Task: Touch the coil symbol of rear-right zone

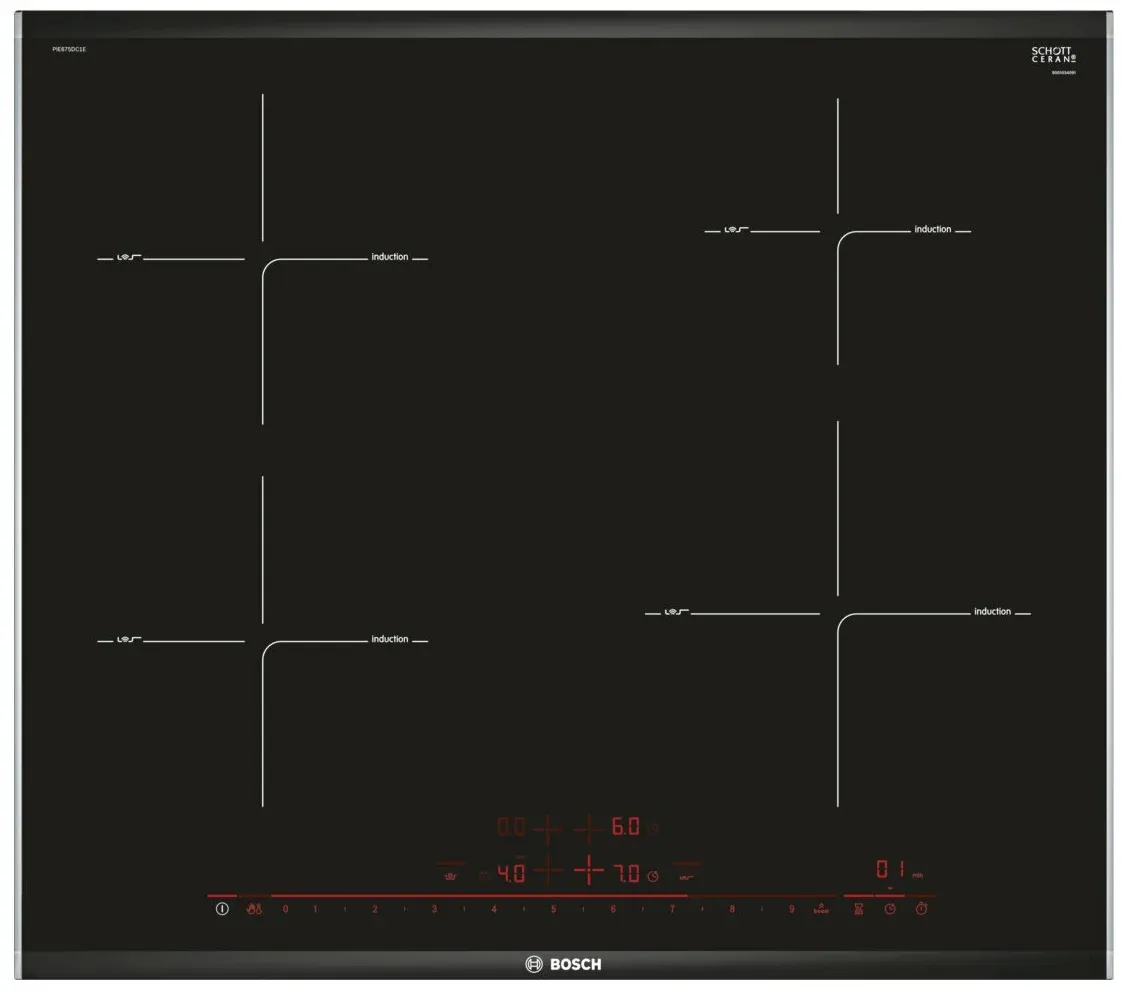Action: [x=735, y=229]
